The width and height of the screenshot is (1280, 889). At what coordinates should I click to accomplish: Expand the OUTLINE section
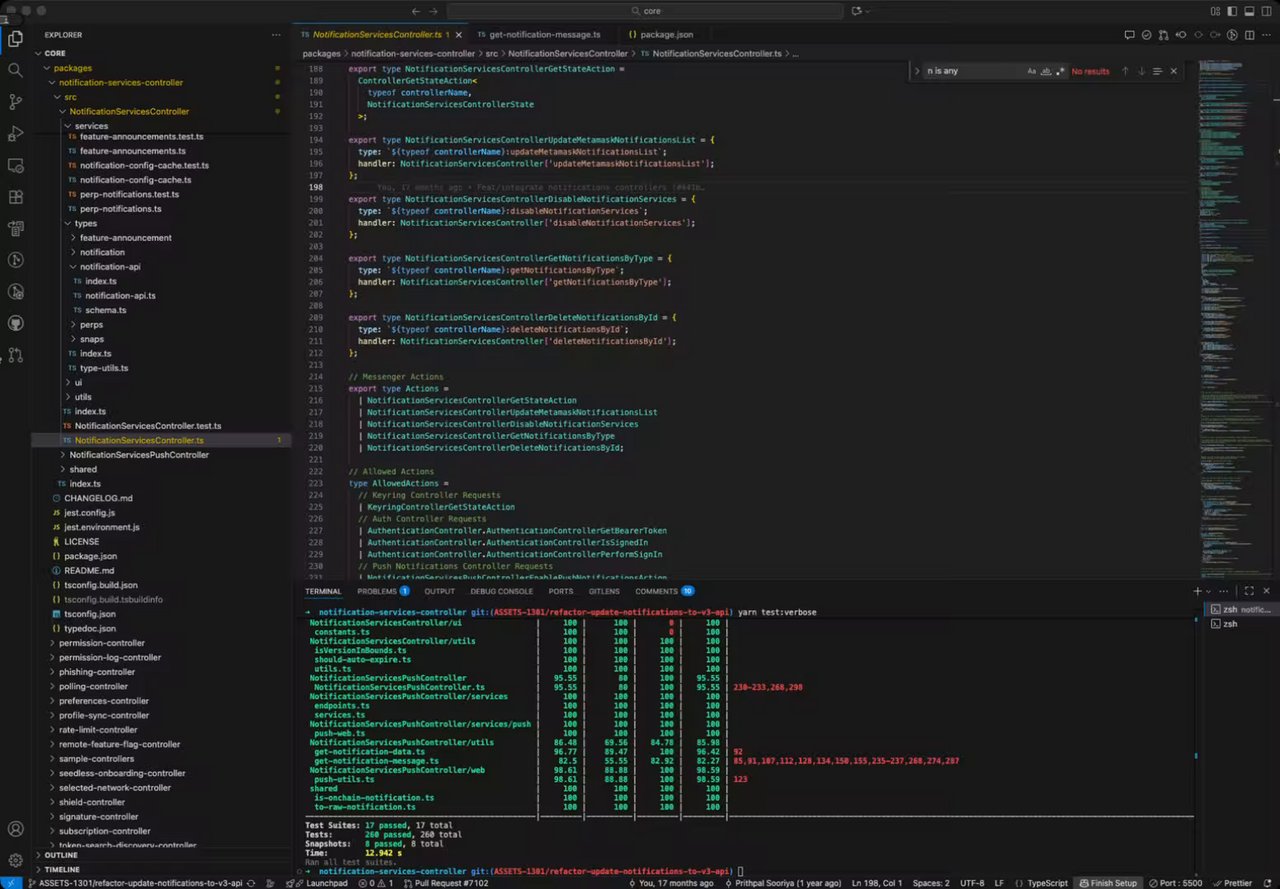61,855
